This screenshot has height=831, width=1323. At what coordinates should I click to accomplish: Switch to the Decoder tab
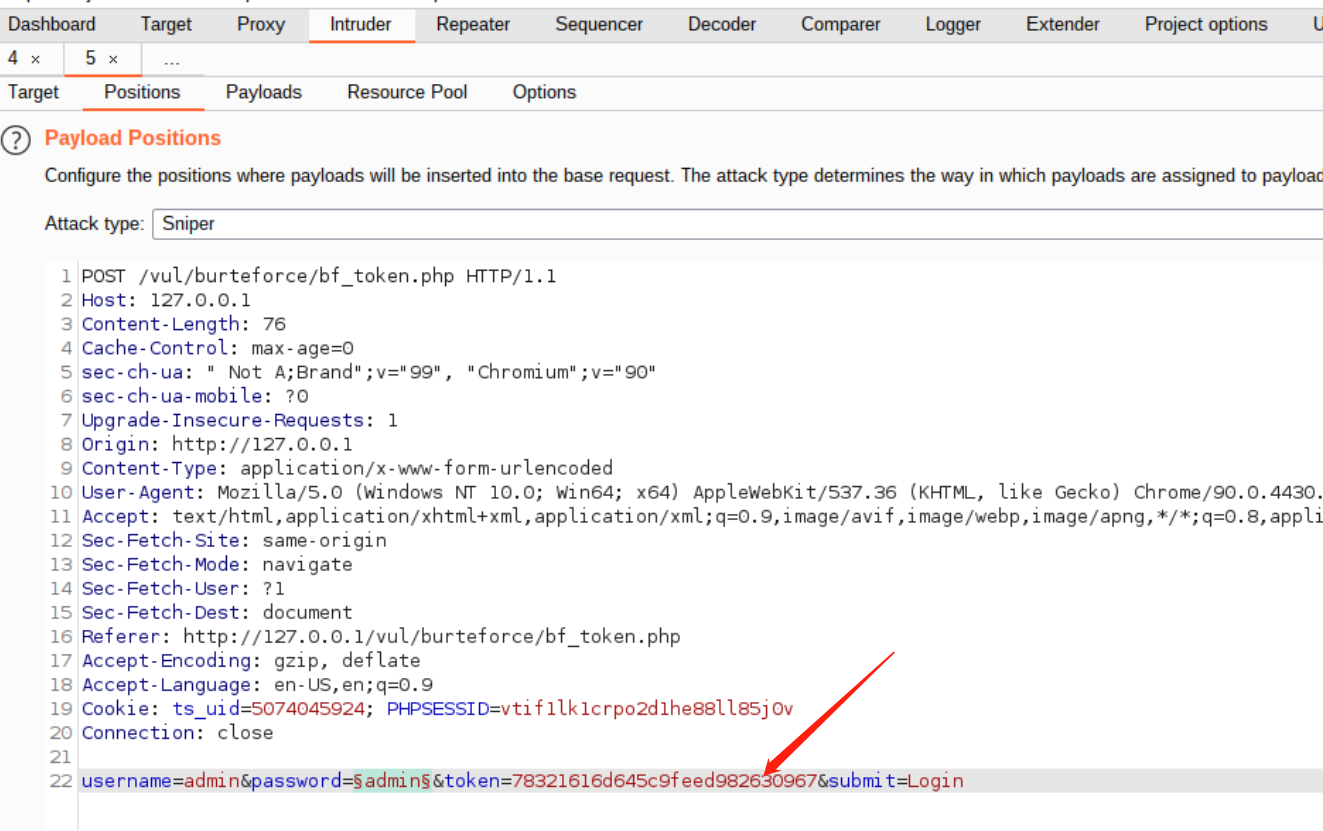coord(722,25)
